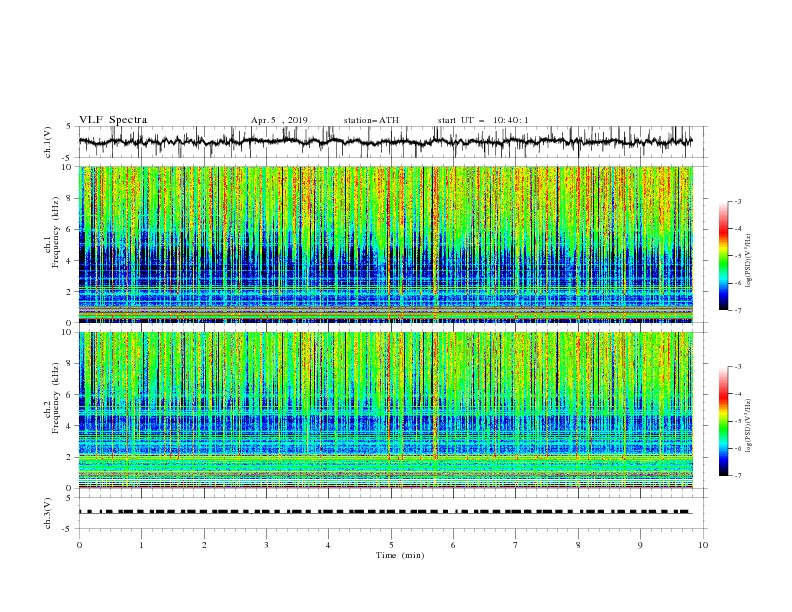Click the "-5" tick on upper colorbar
792x612 pixels.
click(x=738, y=256)
